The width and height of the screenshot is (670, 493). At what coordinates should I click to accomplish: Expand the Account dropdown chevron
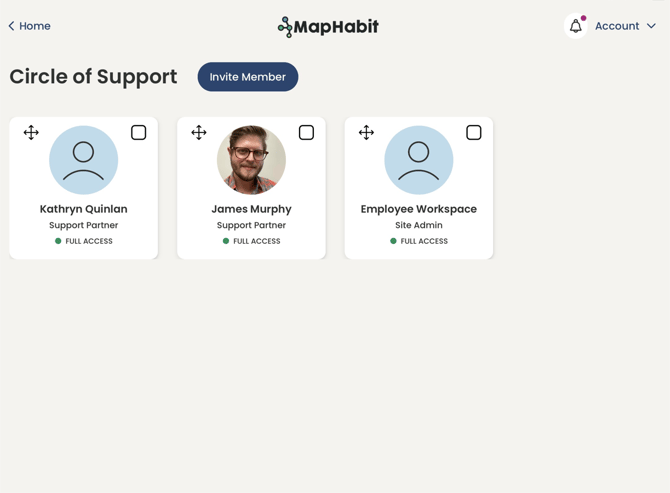[x=651, y=27]
